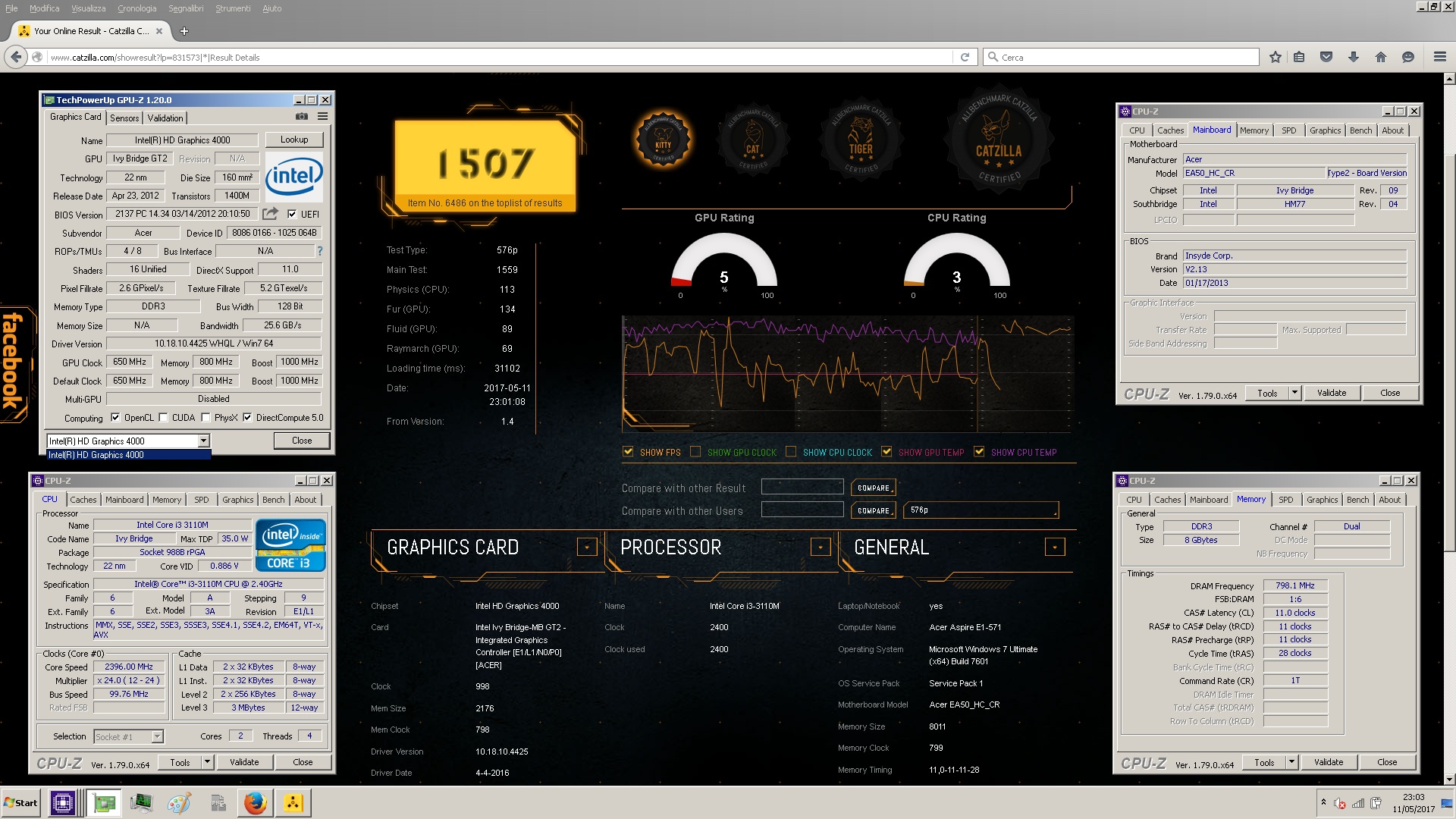Open Caches tab in CPU-Z CPU window
Screen dimensions: 1456x819
click(83, 500)
